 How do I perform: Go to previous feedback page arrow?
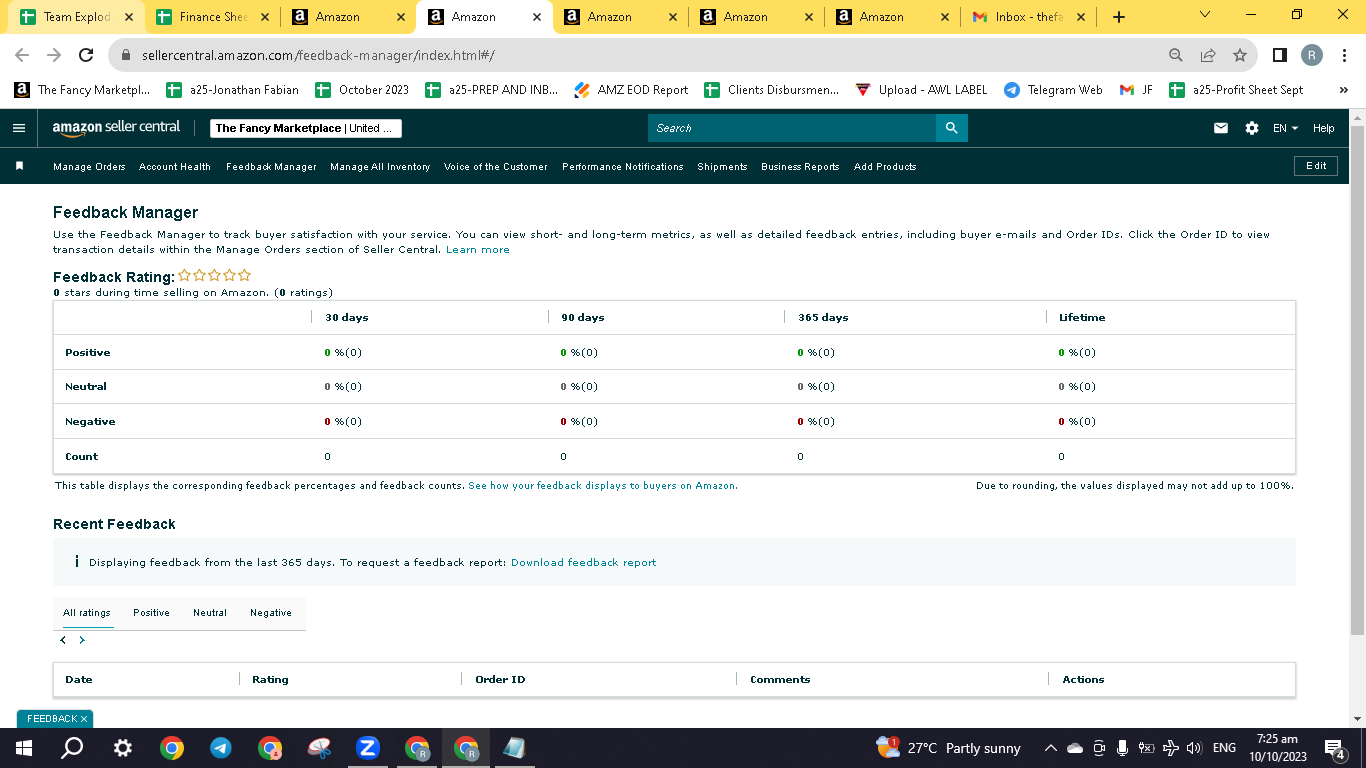pyautogui.click(x=63, y=640)
